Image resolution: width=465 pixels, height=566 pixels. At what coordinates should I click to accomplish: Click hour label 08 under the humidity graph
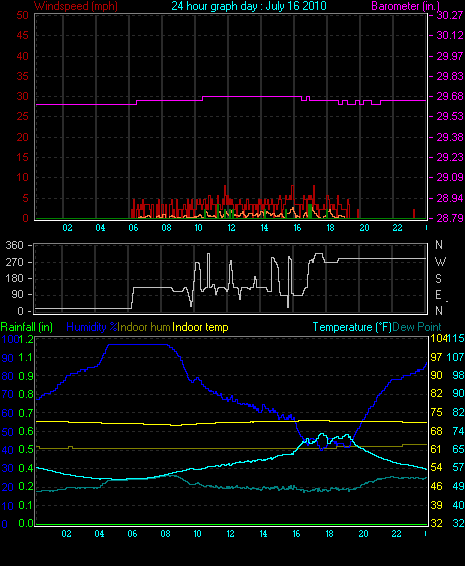tap(165, 534)
